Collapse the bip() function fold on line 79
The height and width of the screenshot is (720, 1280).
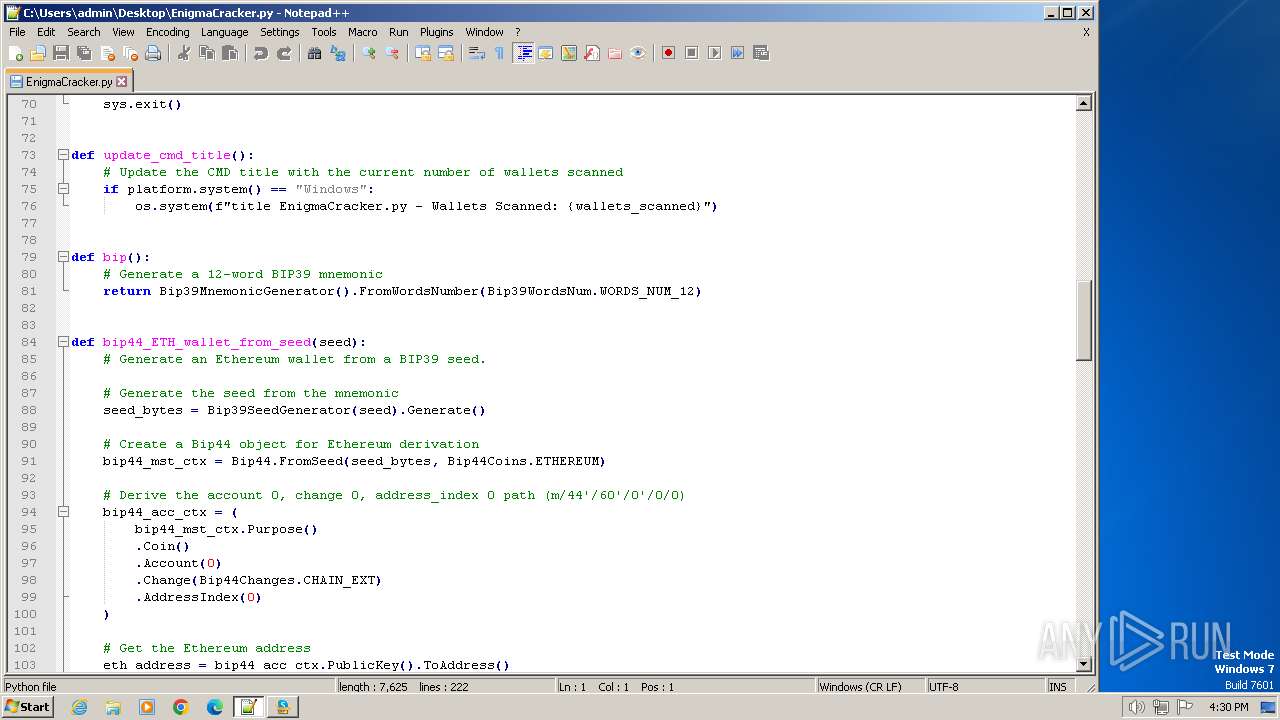(x=63, y=257)
